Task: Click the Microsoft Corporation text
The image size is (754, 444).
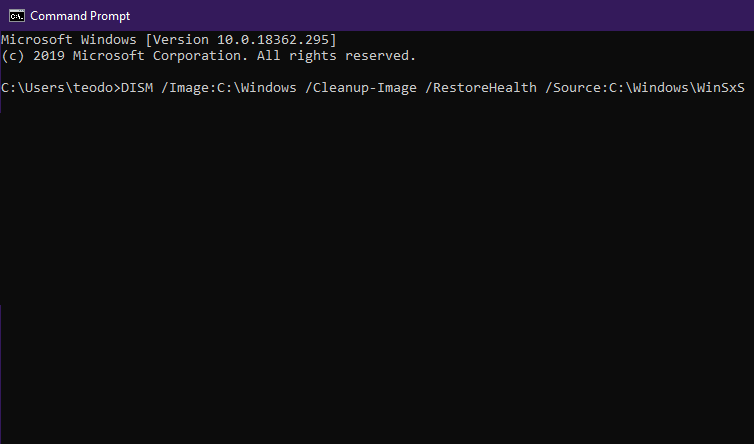Action: tap(161, 56)
